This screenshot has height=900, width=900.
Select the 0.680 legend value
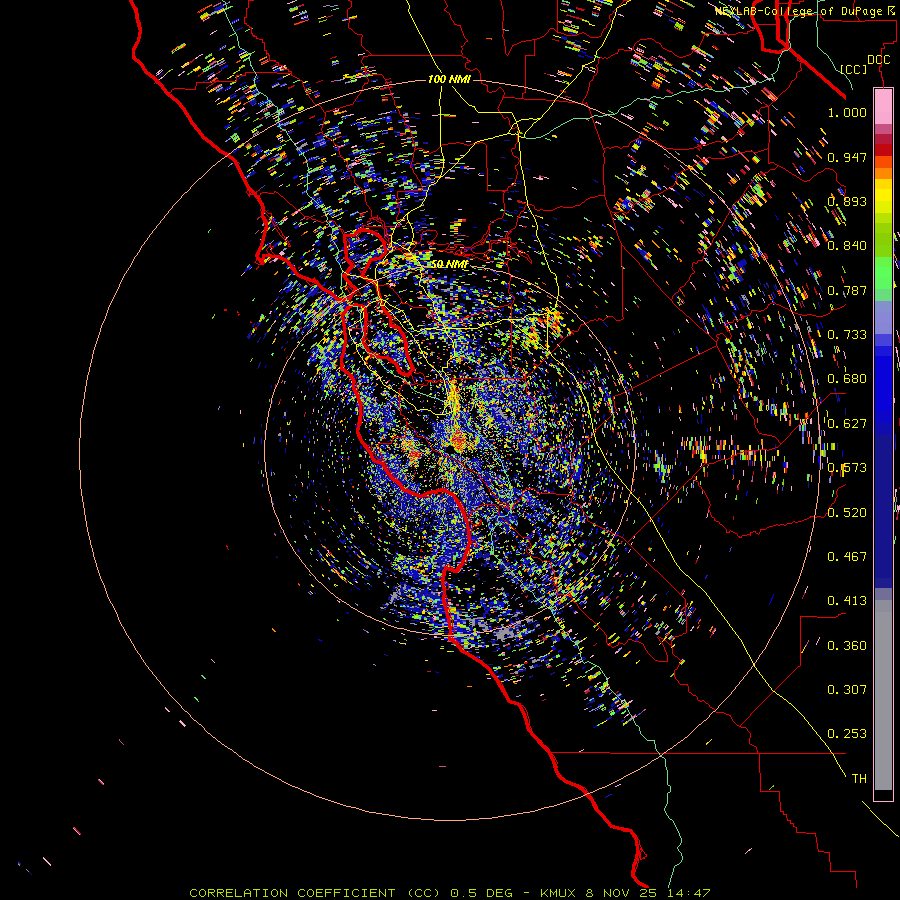tap(847, 379)
